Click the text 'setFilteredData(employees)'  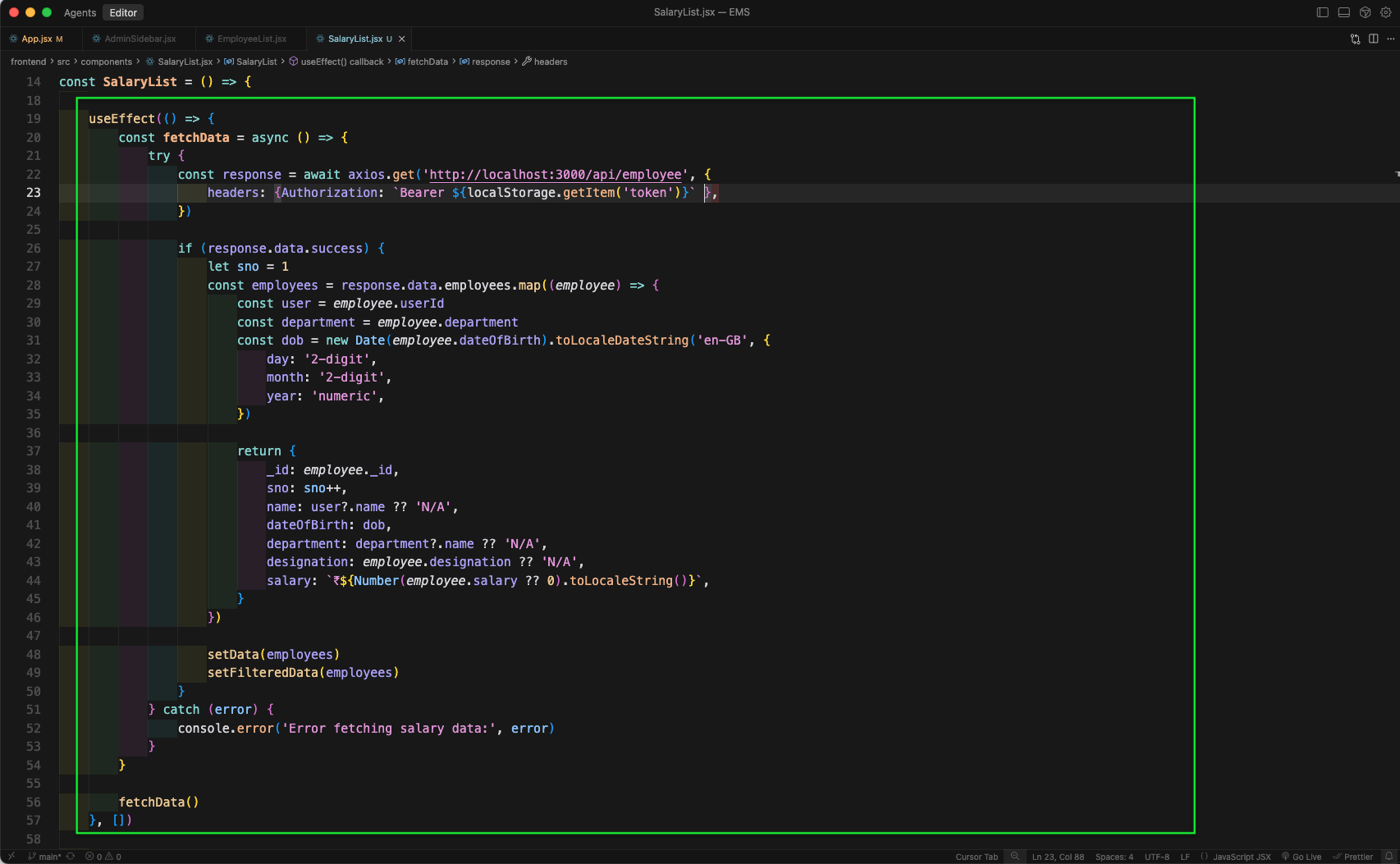click(x=304, y=673)
